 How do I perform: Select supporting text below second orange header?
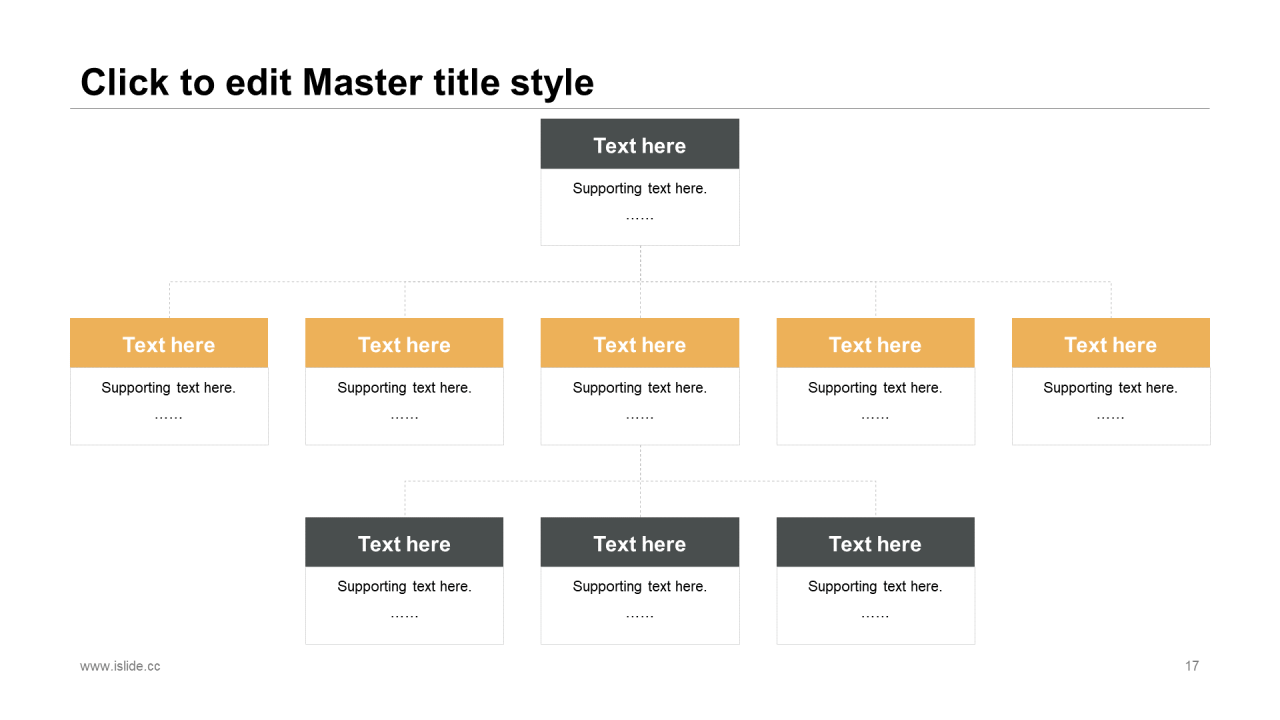(x=404, y=388)
